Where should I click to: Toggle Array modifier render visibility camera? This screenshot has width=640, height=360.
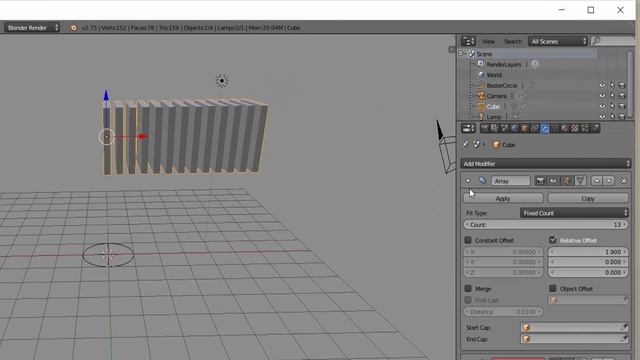coord(540,181)
